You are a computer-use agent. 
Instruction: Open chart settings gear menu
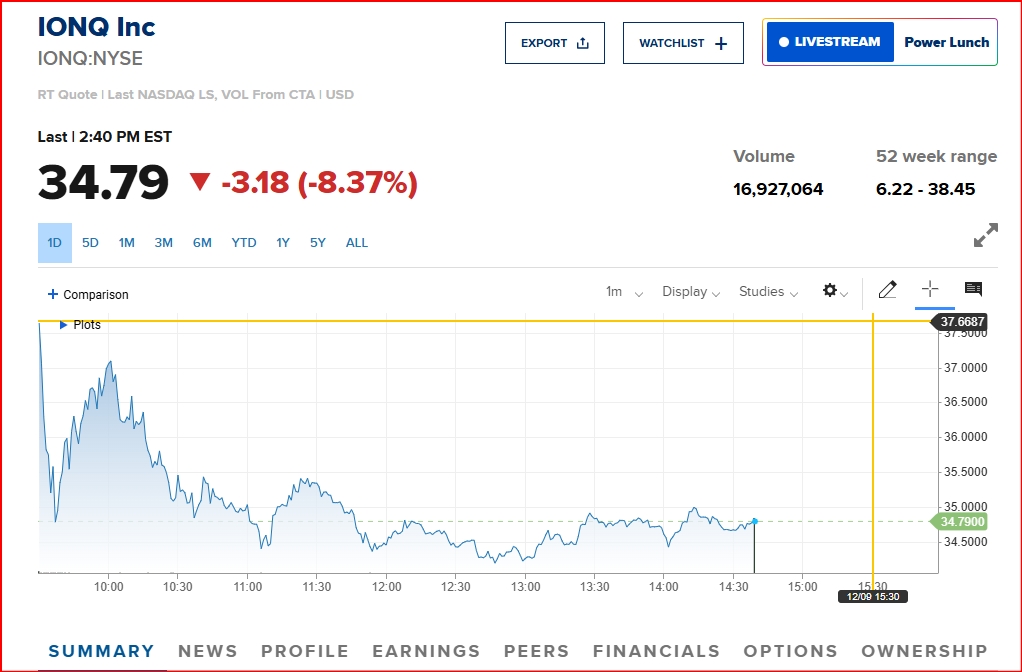click(x=830, y=290)
